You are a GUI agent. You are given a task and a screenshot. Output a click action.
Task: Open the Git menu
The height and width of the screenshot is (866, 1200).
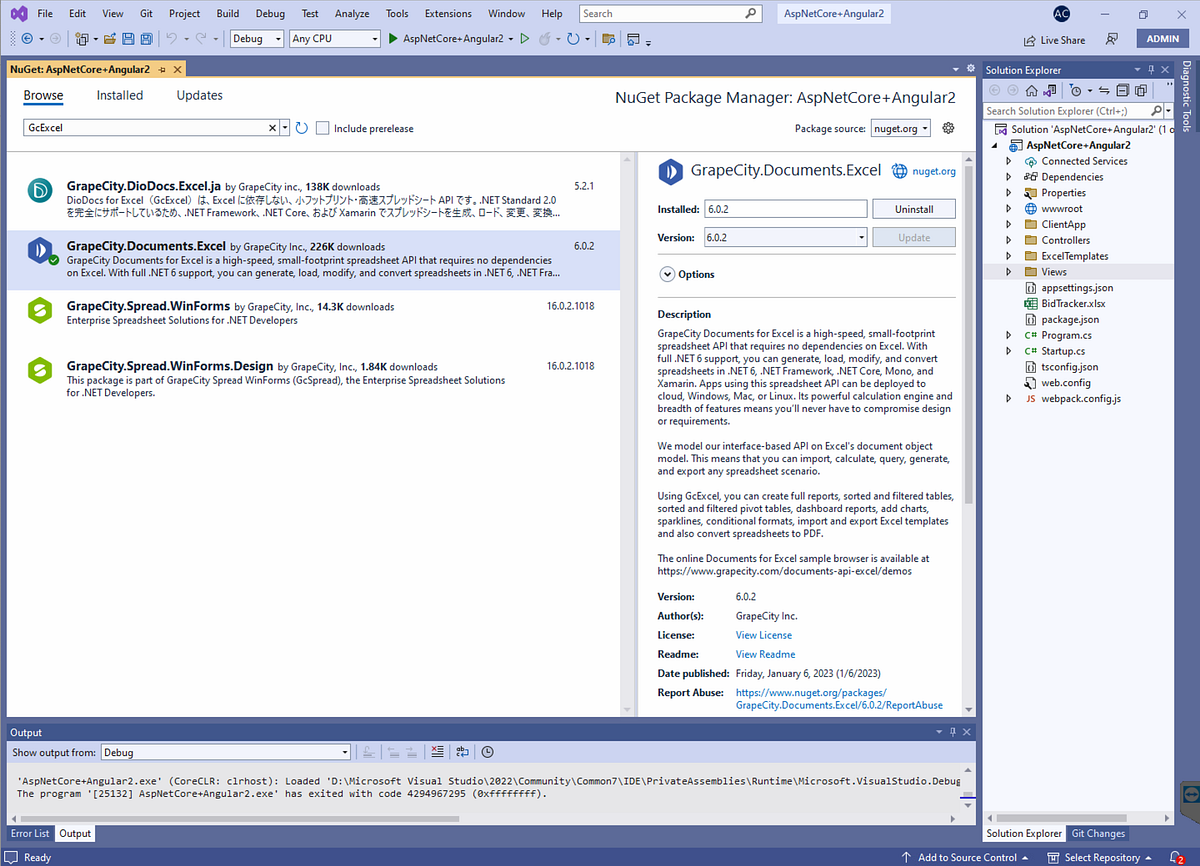pyautogui.click(x=148, y=13)
